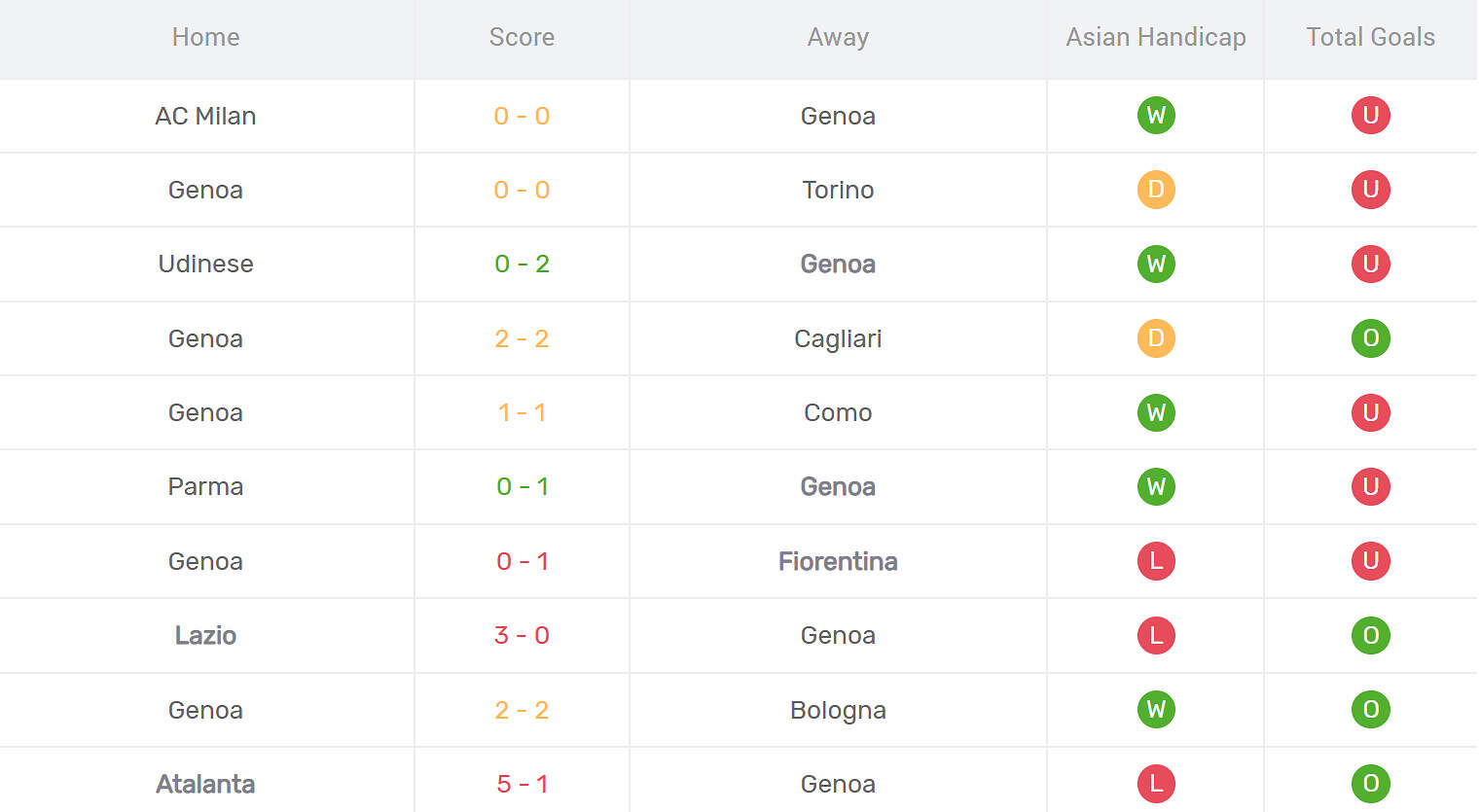Open the Atalanta team link

(205, 784)
